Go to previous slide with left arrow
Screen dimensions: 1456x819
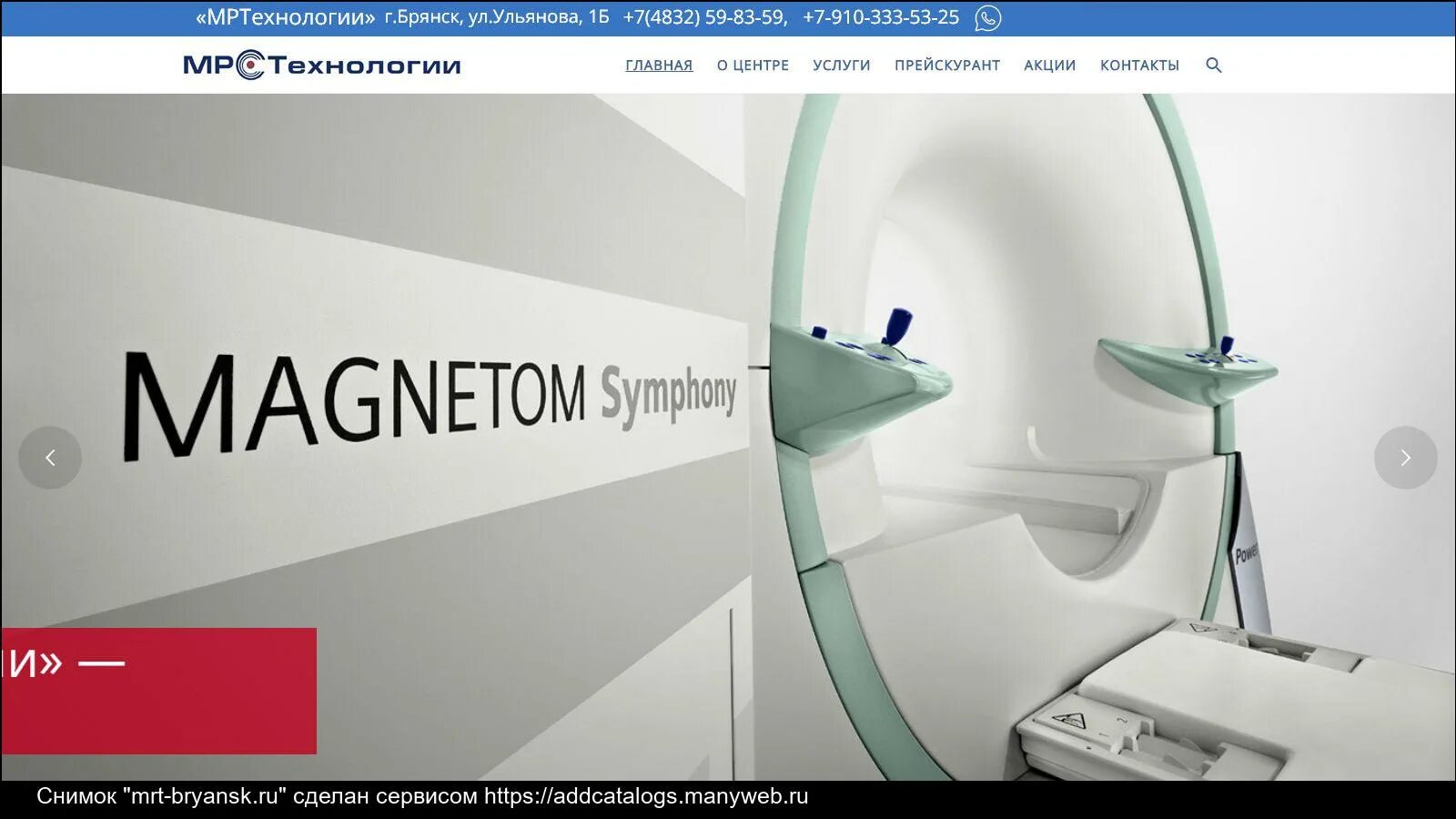click(x=50, y=458)
